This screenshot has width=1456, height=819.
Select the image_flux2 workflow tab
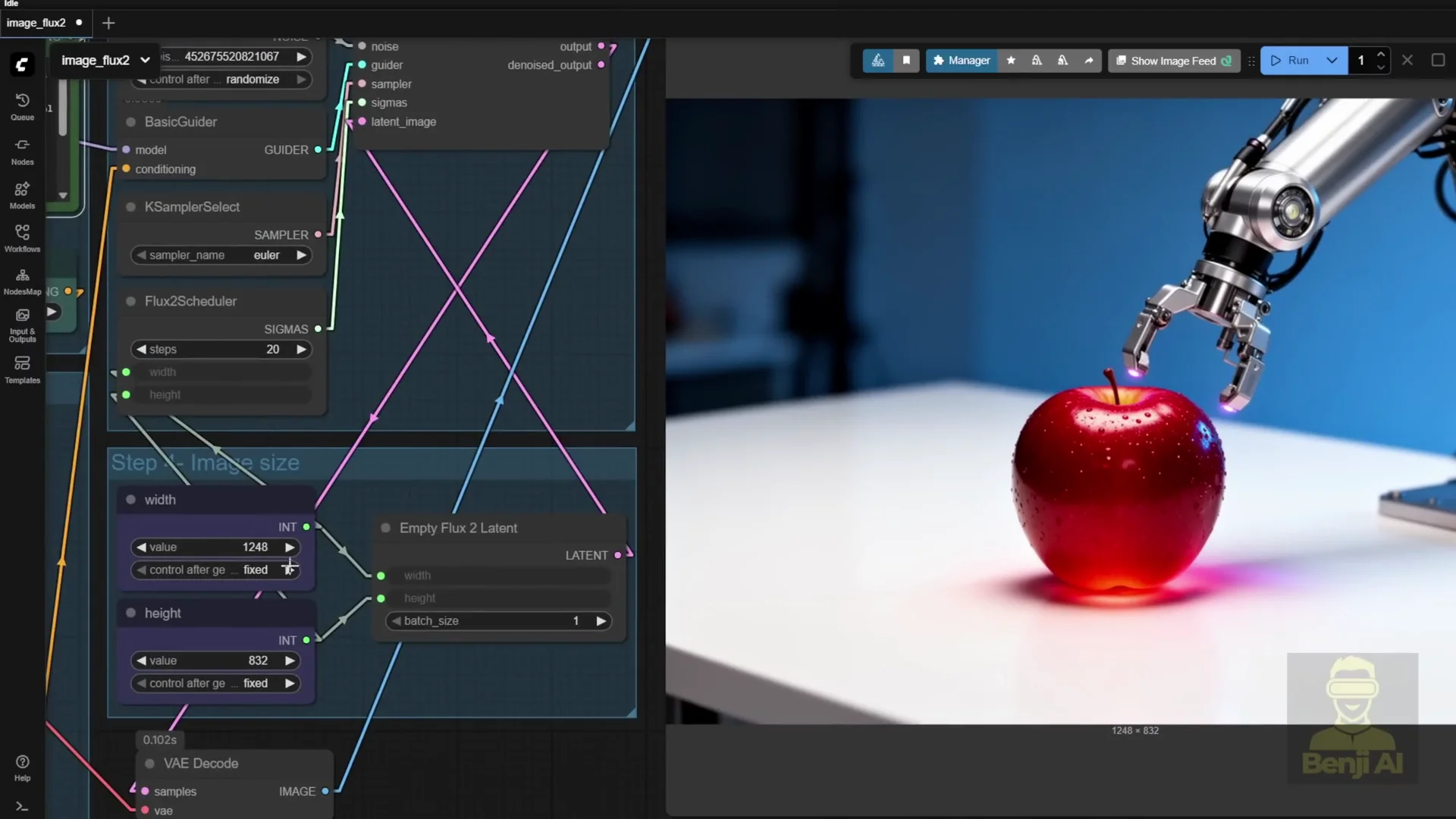(34, 23)
